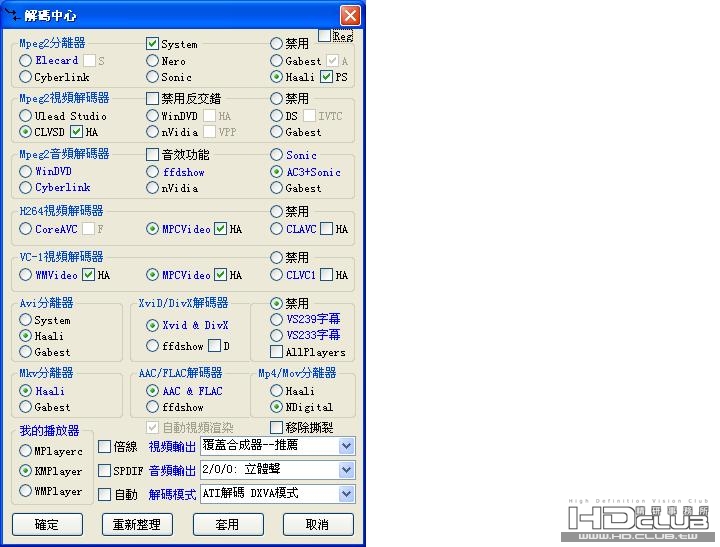This screenshot has width=720, height=547.
Task: Select WinDVD radio in Mpeg2視頻解碼器
Action: [152, 115]
